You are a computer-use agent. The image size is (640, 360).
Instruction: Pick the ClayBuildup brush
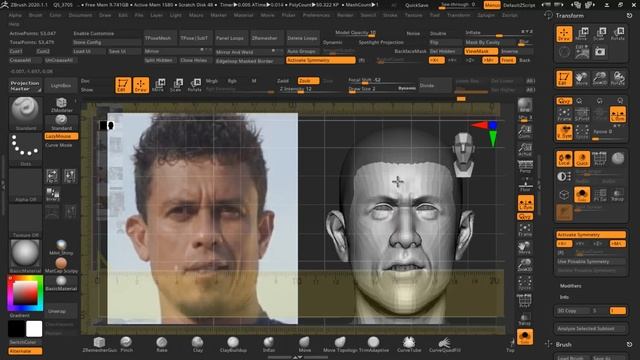[x=233, y=344]
